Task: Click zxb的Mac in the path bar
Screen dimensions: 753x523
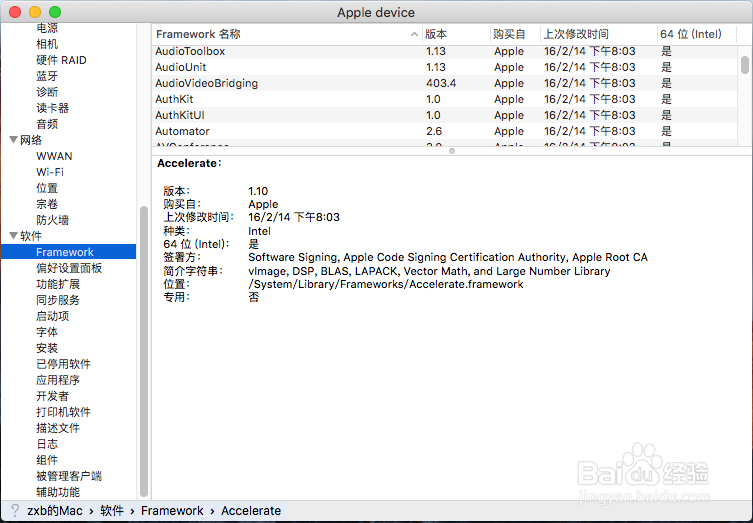Action: coord(55,511)
